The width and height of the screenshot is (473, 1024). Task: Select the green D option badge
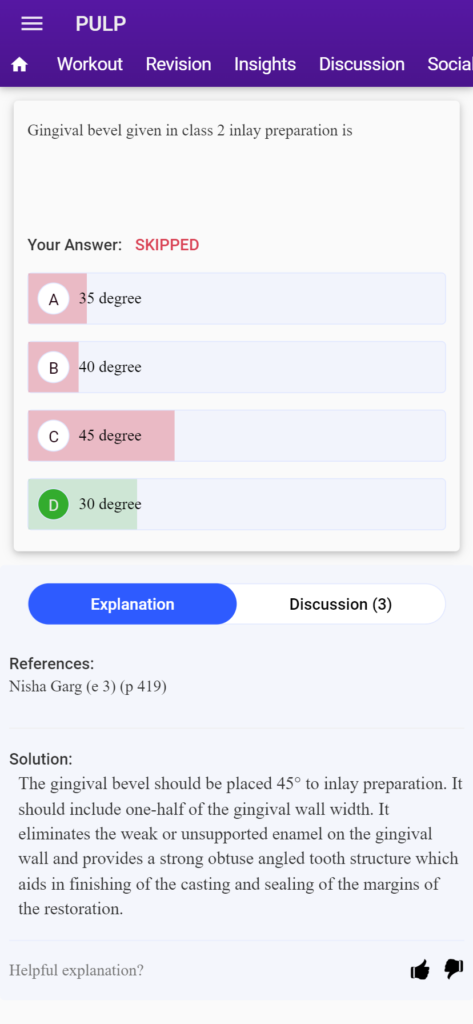tap(54, 505)
